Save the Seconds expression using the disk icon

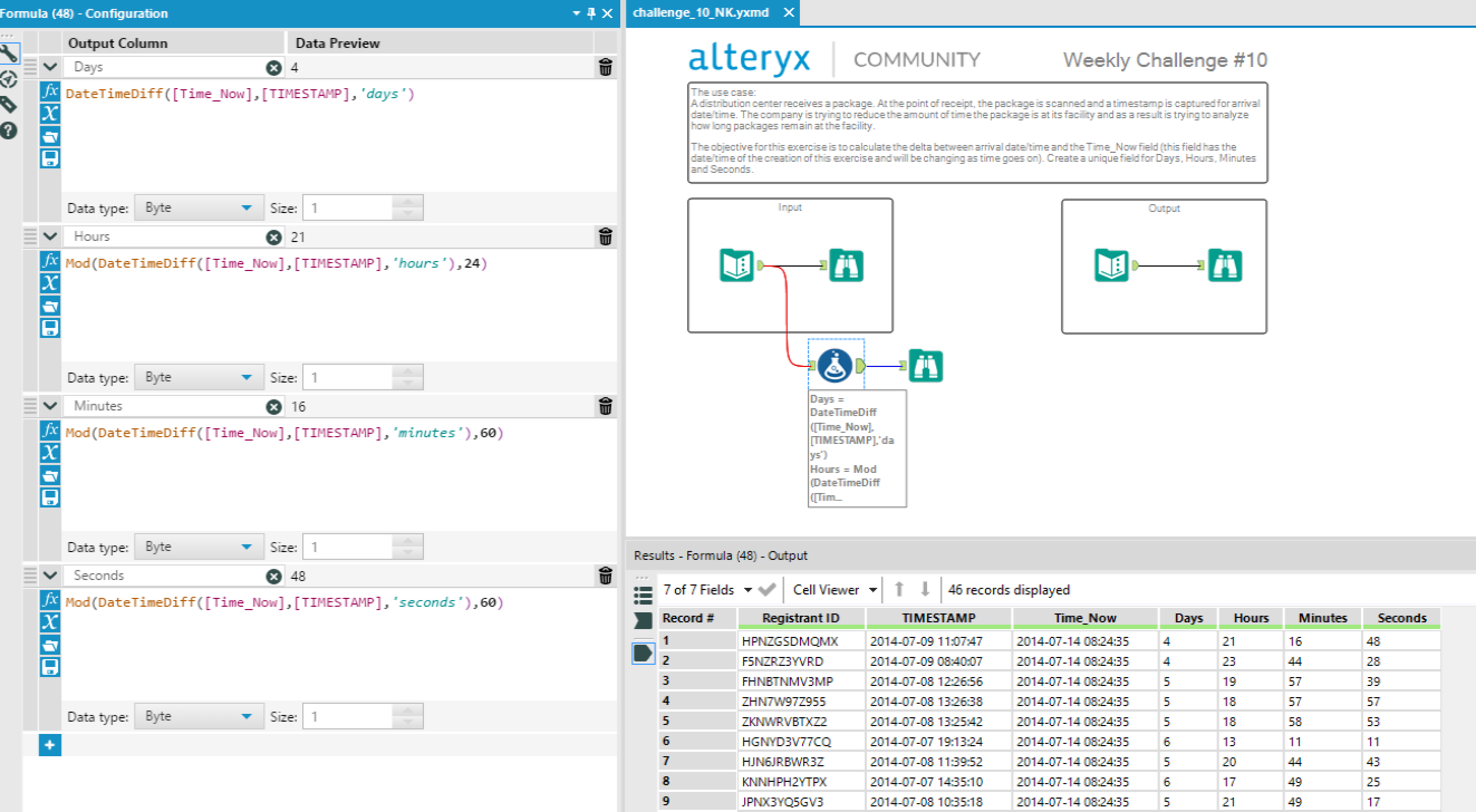pos(50,667)
